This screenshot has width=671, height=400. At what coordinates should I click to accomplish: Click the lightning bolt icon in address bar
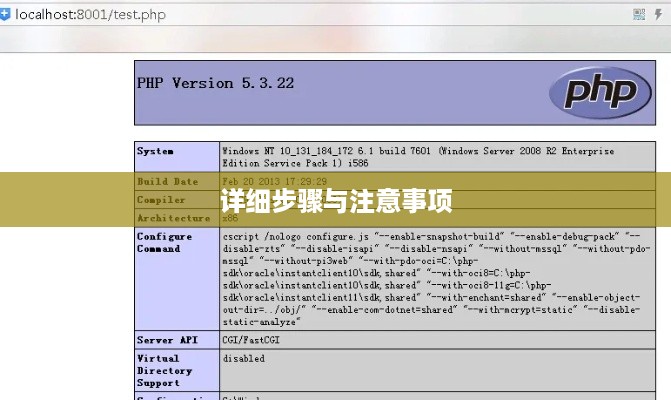(x=658, y=15)
